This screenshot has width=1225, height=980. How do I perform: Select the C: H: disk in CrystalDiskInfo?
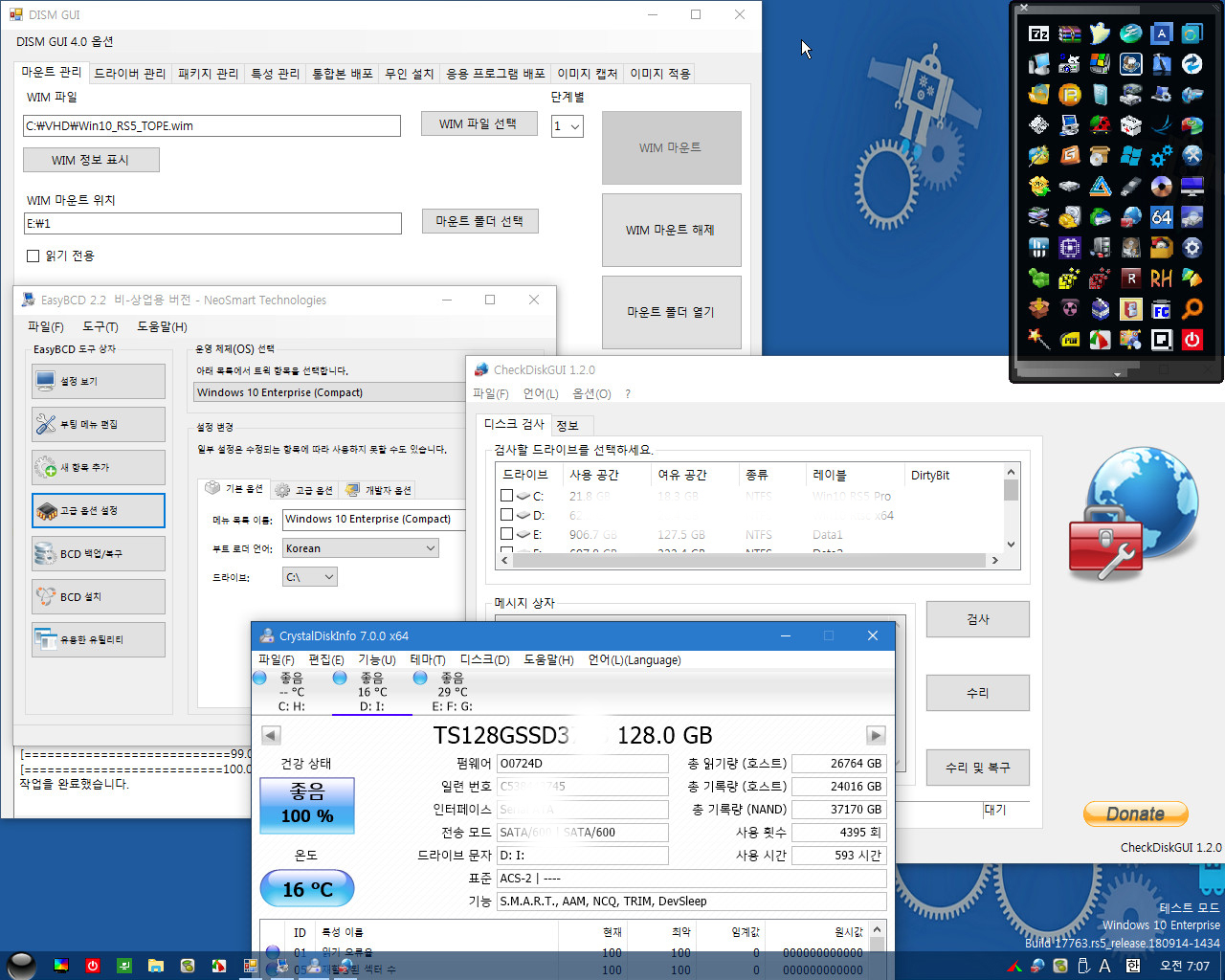point(291,692)
